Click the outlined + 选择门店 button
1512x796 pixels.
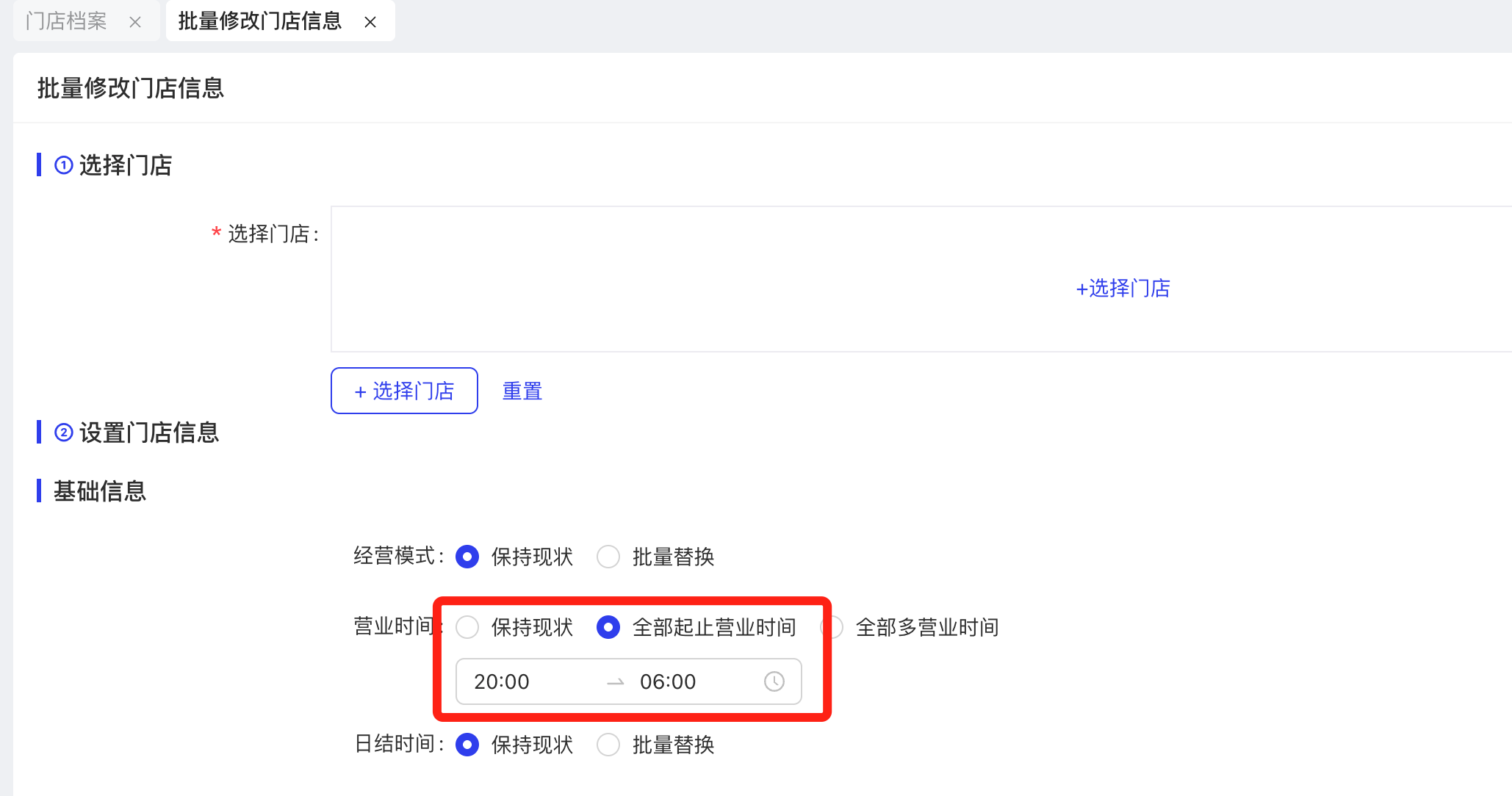[x=404, y=391]
